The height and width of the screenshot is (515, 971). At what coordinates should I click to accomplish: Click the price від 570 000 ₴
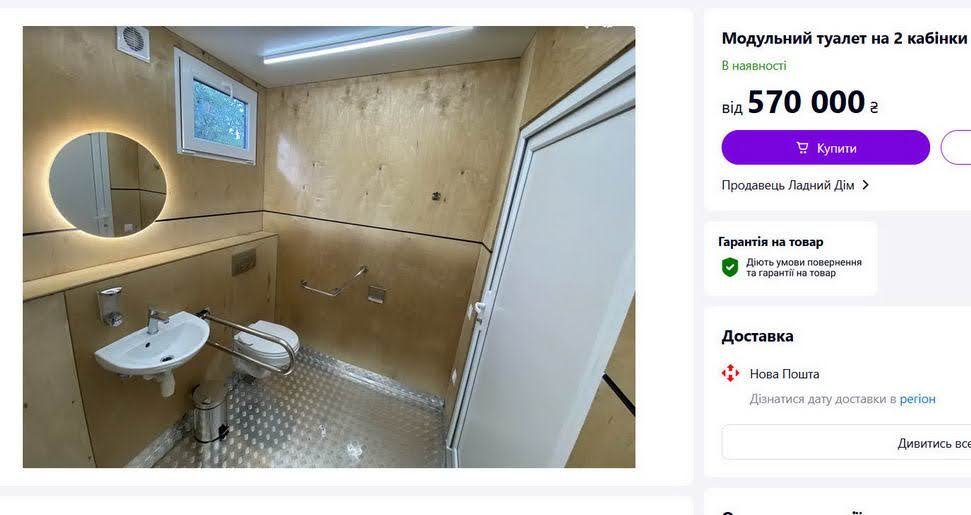(799, 102)
